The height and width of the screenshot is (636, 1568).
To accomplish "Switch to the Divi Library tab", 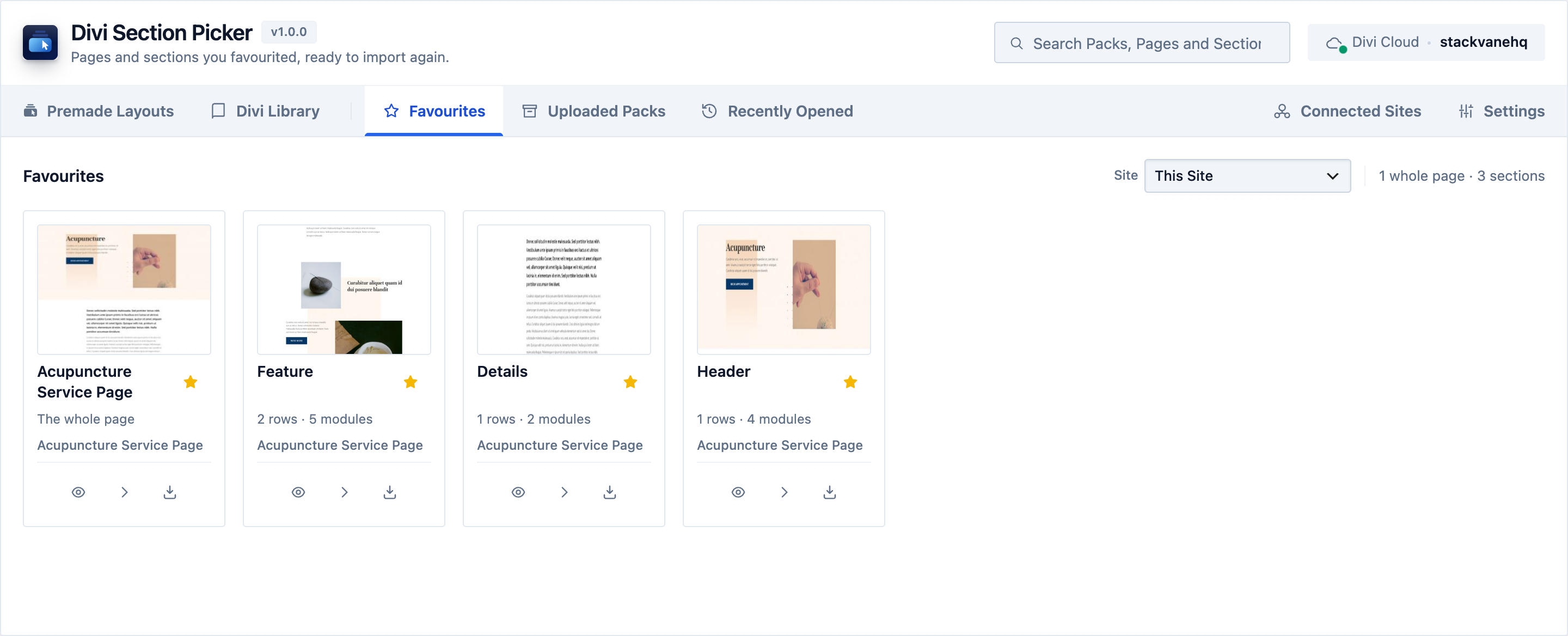I will coord(265,111).
